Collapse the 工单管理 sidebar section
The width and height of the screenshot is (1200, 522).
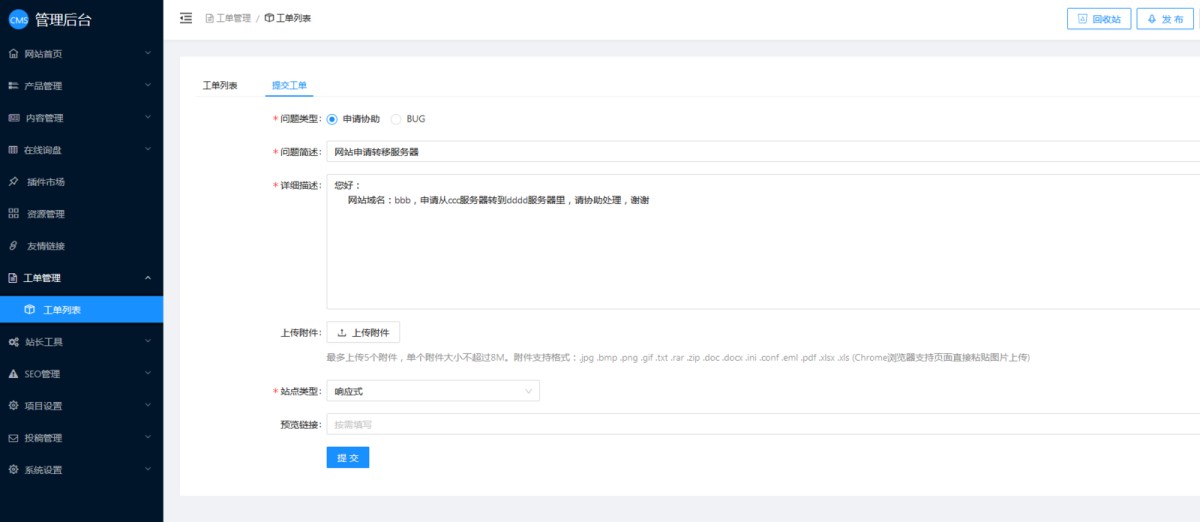[80, 278]
